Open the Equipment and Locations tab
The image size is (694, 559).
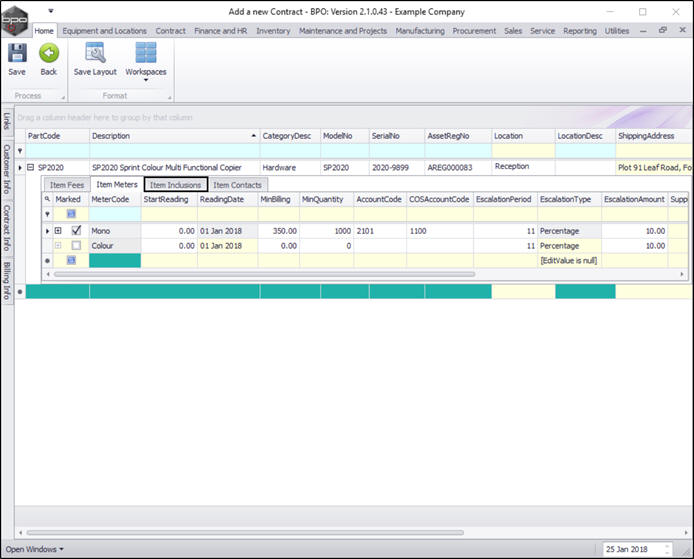104,31
